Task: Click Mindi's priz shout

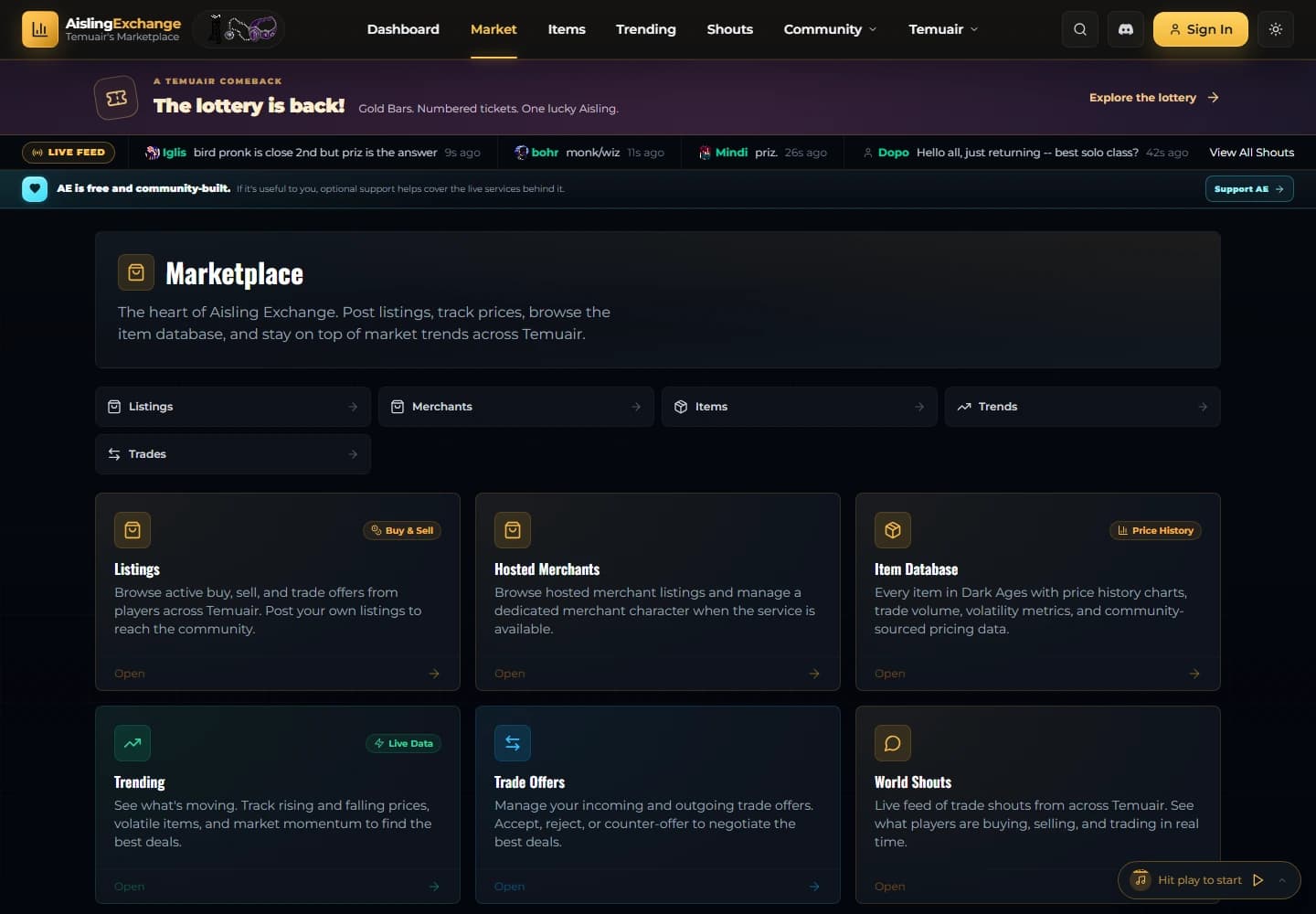Action: 763,153
